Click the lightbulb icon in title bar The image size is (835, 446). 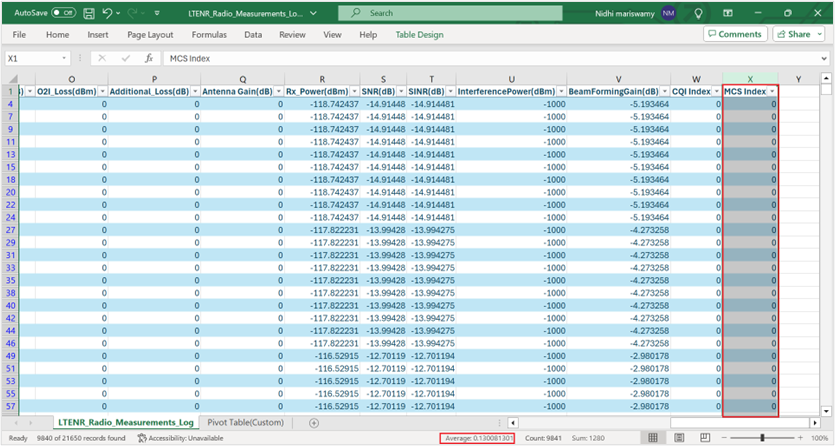[699, 13]
